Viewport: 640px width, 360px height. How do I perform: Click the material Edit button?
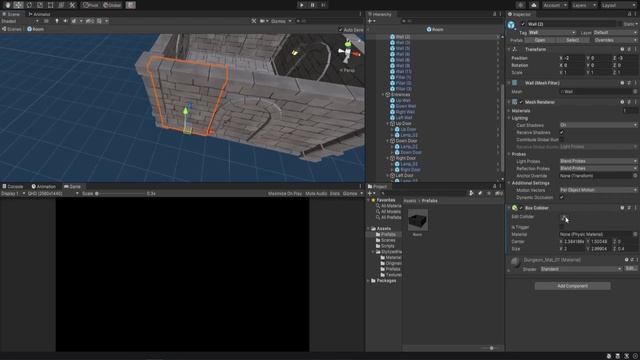(630, 269)
